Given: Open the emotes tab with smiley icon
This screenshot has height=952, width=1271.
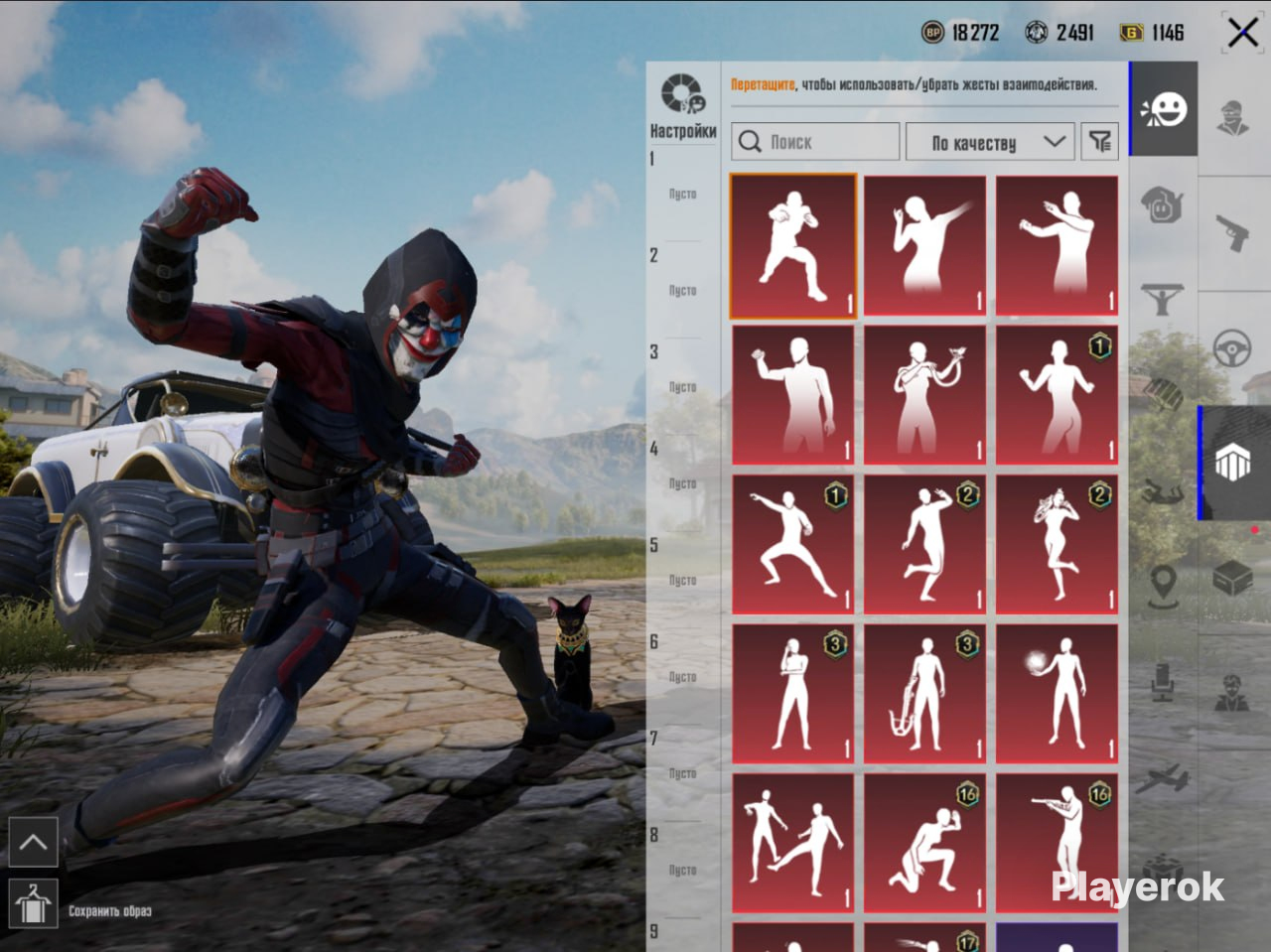Looking at the screenshot, I should pos(1164,109).
